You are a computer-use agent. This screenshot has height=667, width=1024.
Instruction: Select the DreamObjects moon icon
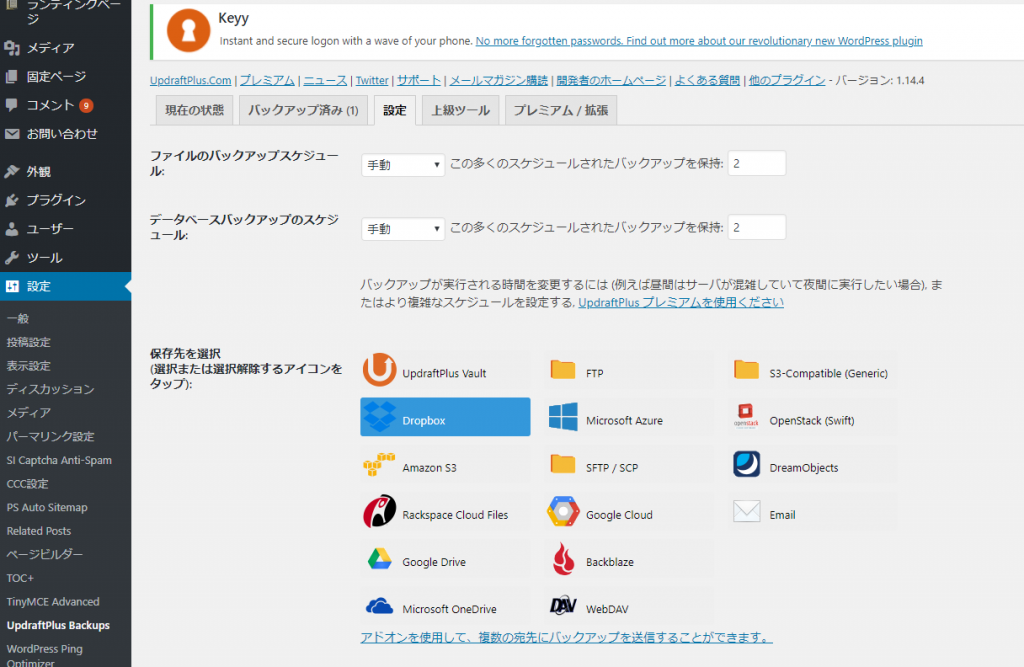pos(746,464)
